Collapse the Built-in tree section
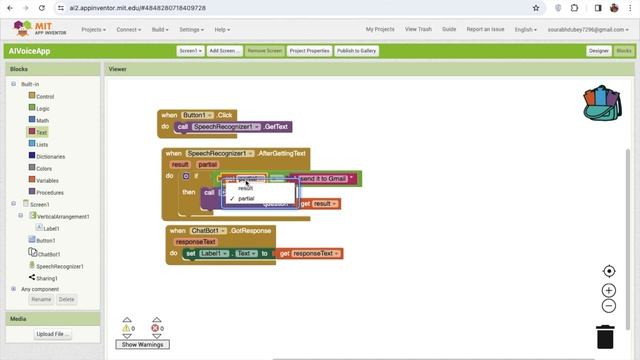This screenshot has height=360, width=640. point(13,84)
